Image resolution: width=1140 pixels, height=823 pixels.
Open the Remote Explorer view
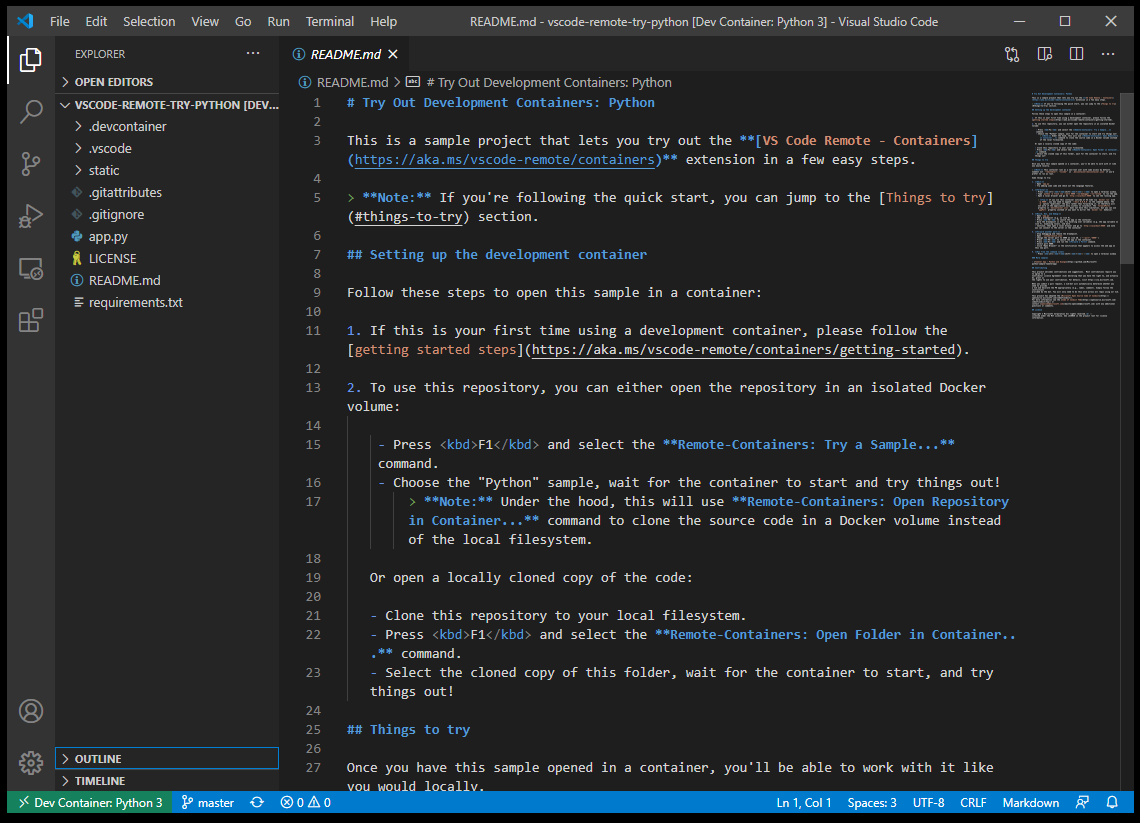pos(30,268)
